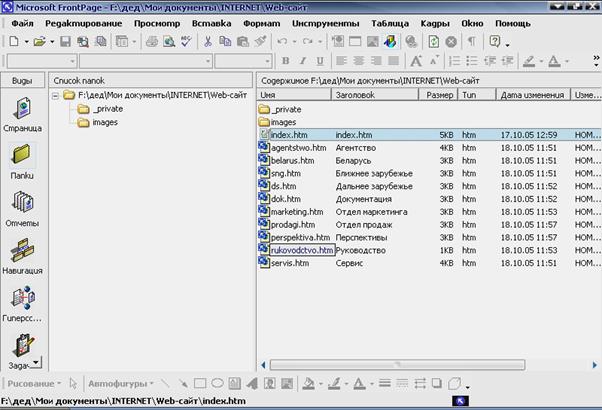Screen dimensions: 602x410
Task: Click the Stop icon
Action: coord(451,41)
